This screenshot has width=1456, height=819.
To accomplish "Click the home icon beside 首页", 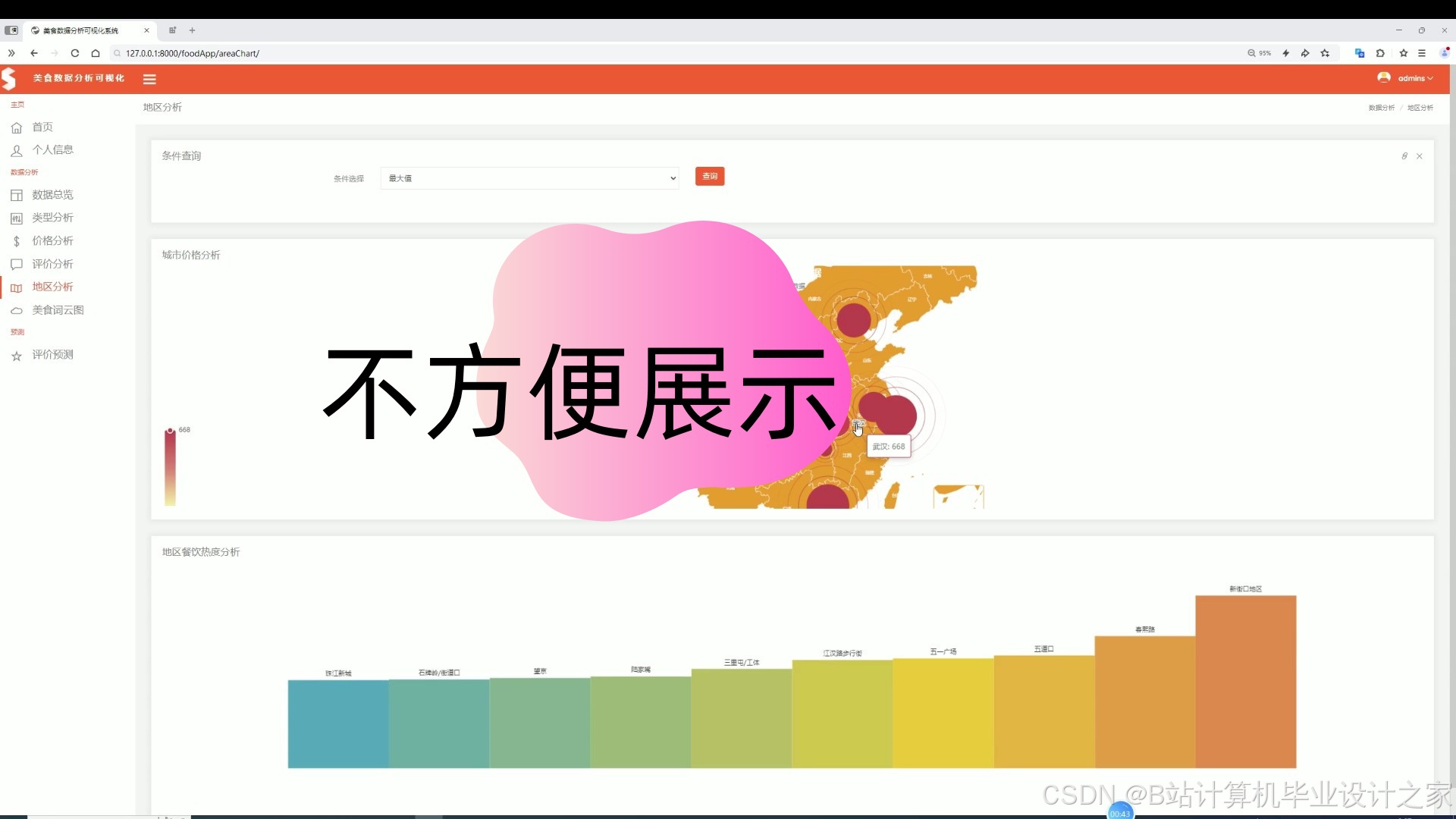I will point(17,128).
